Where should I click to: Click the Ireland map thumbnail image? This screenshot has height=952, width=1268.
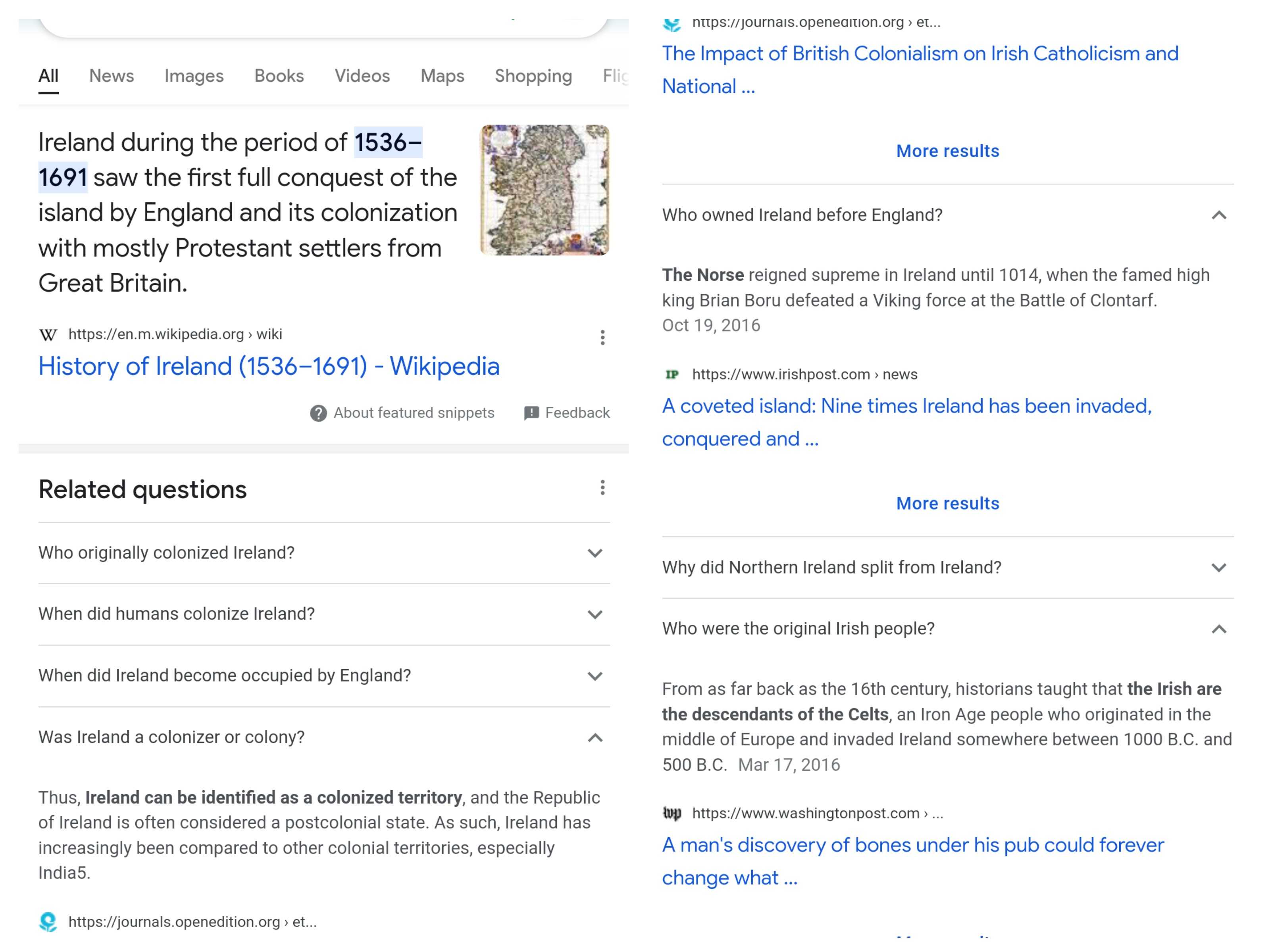tap(544, 190)
